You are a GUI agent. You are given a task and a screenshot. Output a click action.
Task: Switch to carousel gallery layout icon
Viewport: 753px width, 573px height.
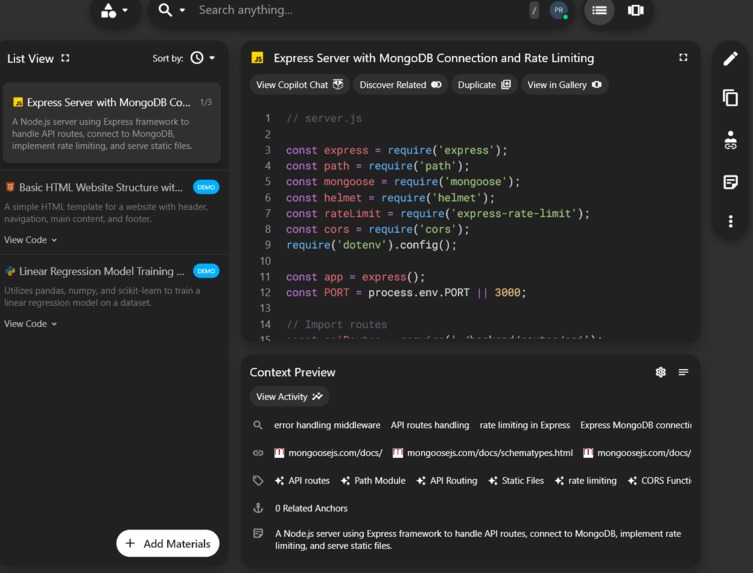[635, 10]
